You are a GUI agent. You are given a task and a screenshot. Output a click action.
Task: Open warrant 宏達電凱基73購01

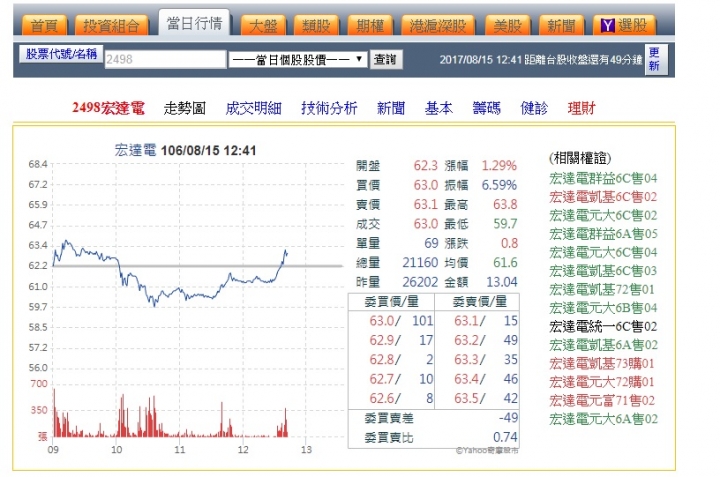click(602, 364)
